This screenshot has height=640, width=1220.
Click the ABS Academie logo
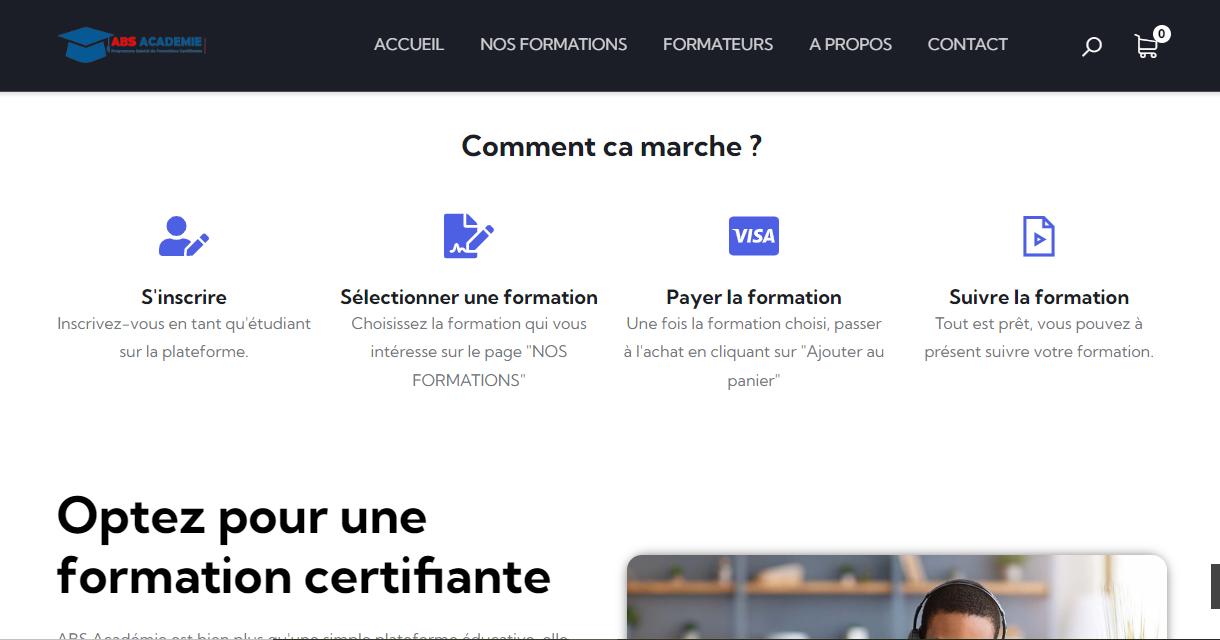(131, 44)
